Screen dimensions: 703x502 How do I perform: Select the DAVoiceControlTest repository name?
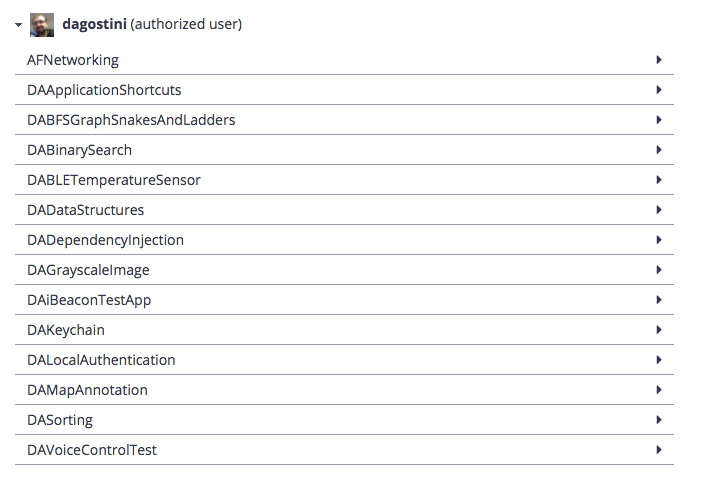[92, 450]
